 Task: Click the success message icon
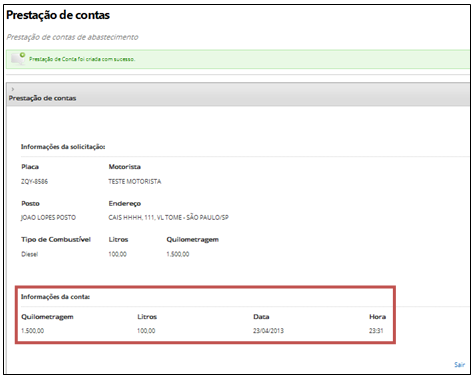(x=18, y=58)
